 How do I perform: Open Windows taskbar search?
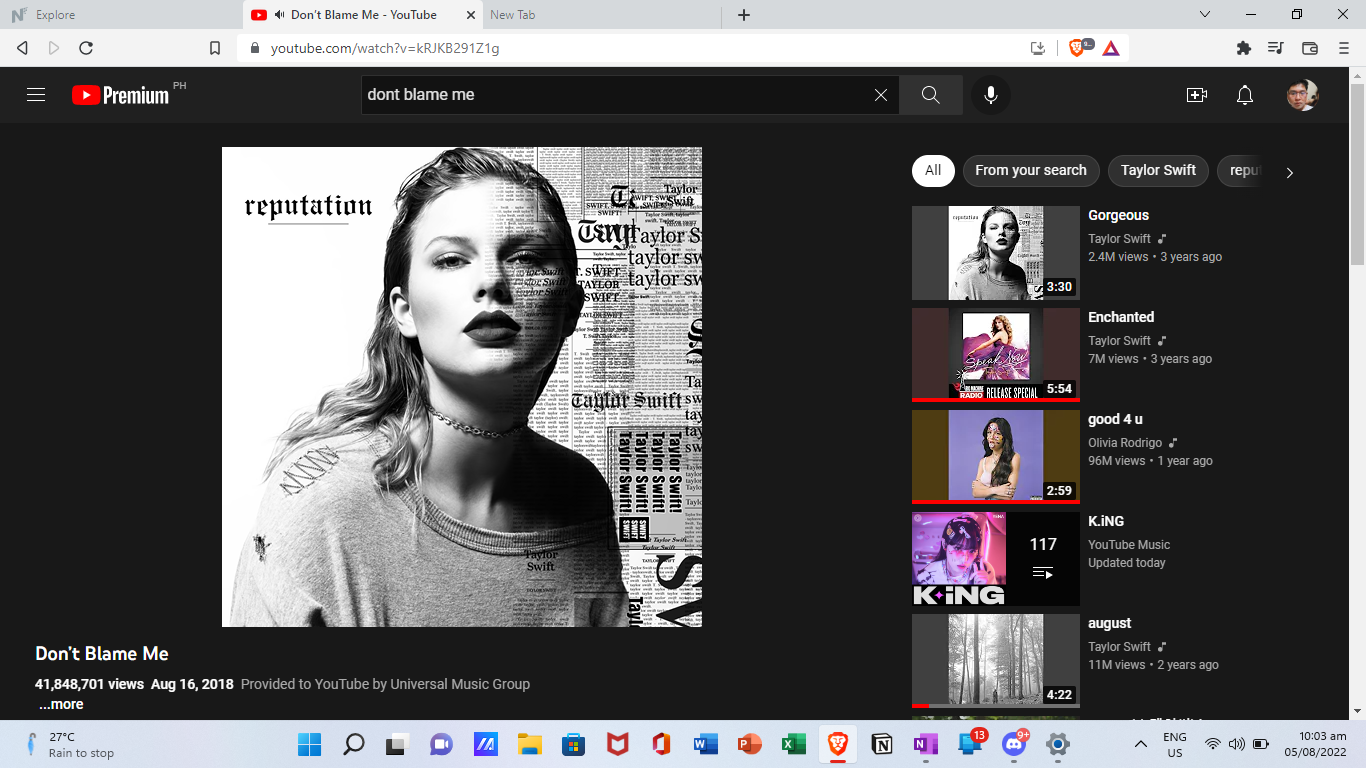(354, 744)
